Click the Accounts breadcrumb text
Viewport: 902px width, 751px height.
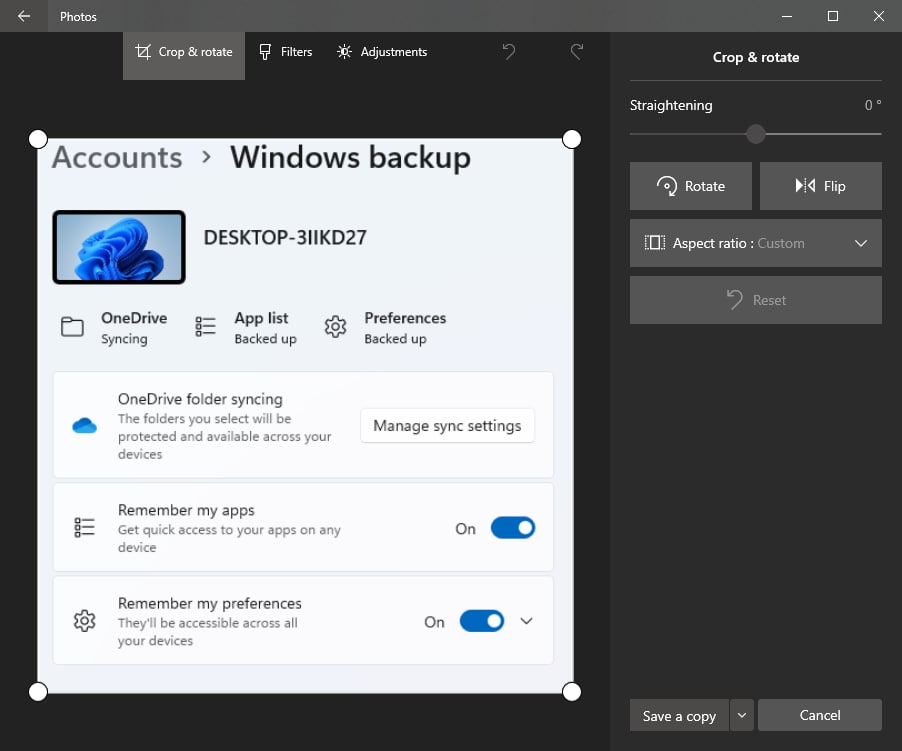pos(117,158)
